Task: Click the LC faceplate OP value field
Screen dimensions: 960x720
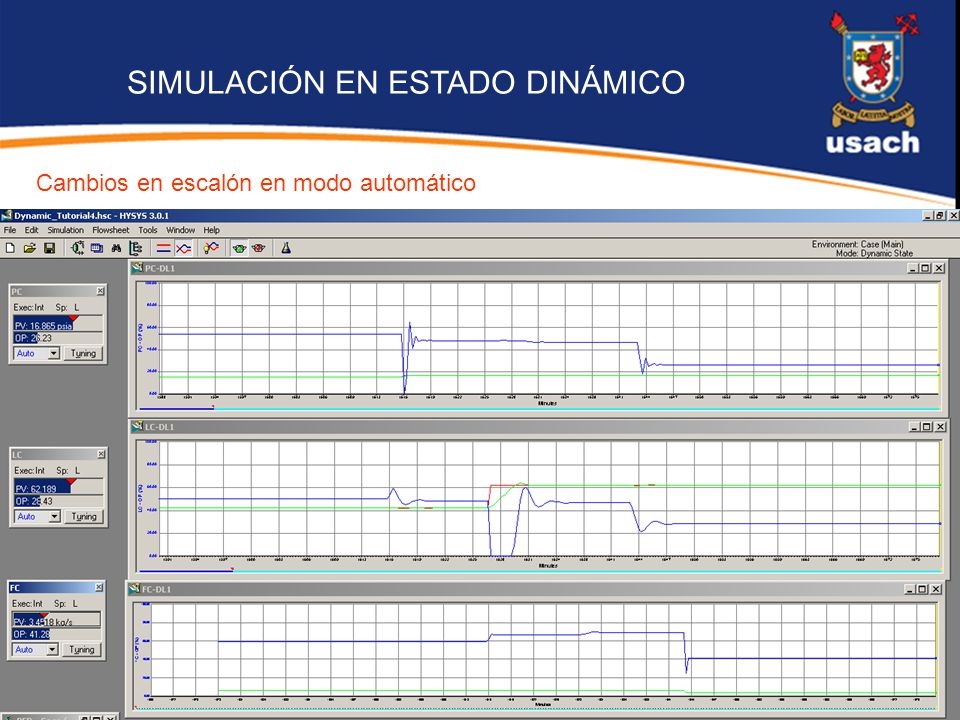Action: coord(59,501)
